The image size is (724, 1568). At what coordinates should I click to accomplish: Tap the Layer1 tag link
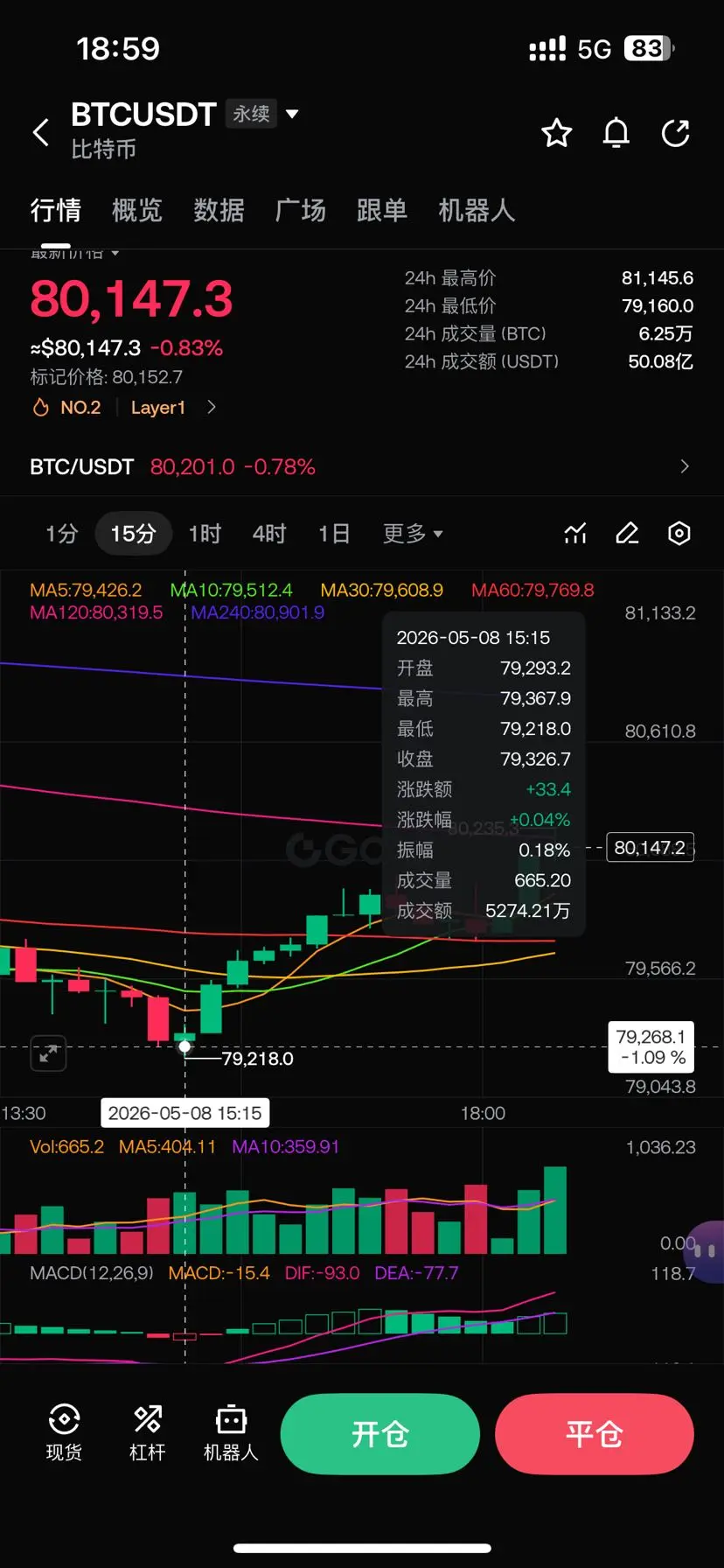coord(158,408)
